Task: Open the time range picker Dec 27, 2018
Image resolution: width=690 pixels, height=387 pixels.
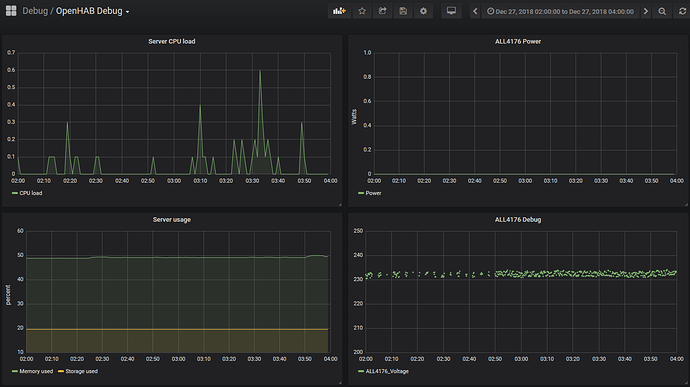Action: 561,11
